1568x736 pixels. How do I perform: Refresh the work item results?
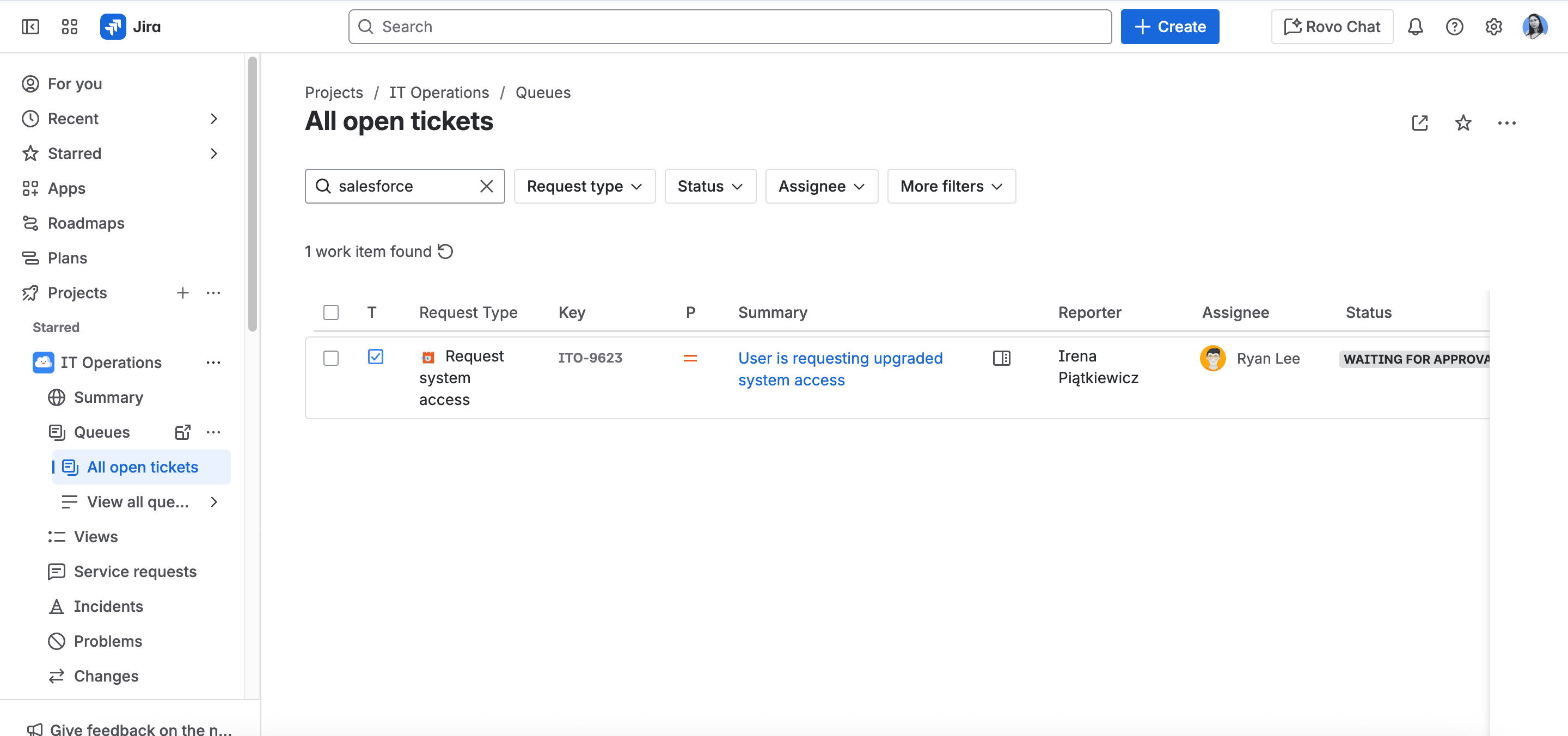(x=445, y=252)
